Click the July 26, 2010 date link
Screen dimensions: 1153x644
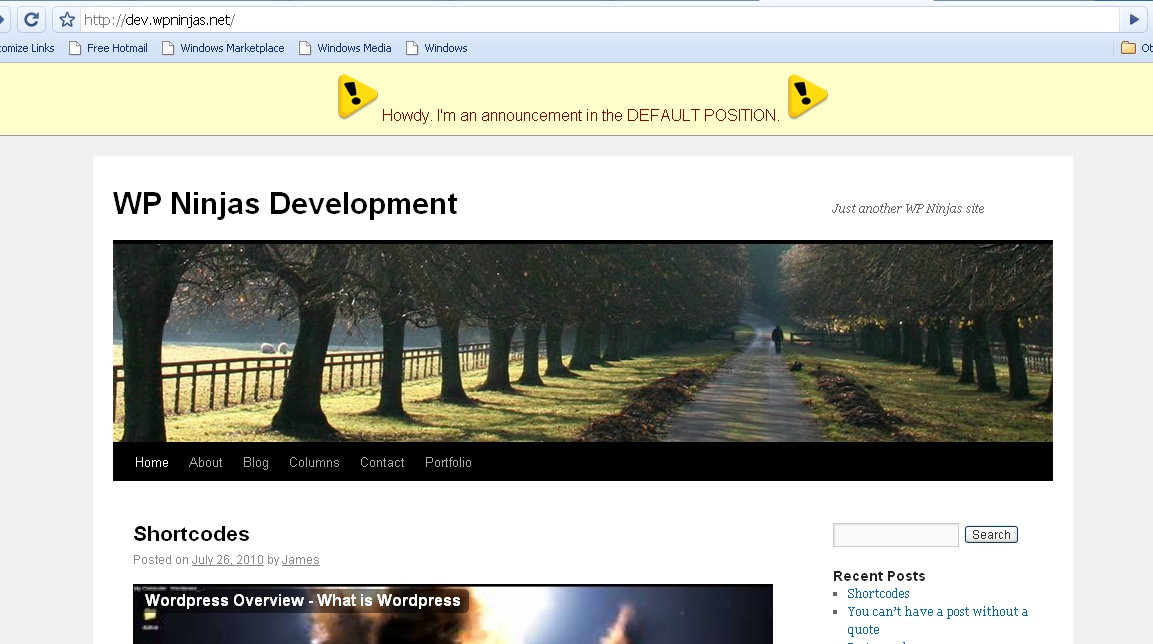point(228,560)
